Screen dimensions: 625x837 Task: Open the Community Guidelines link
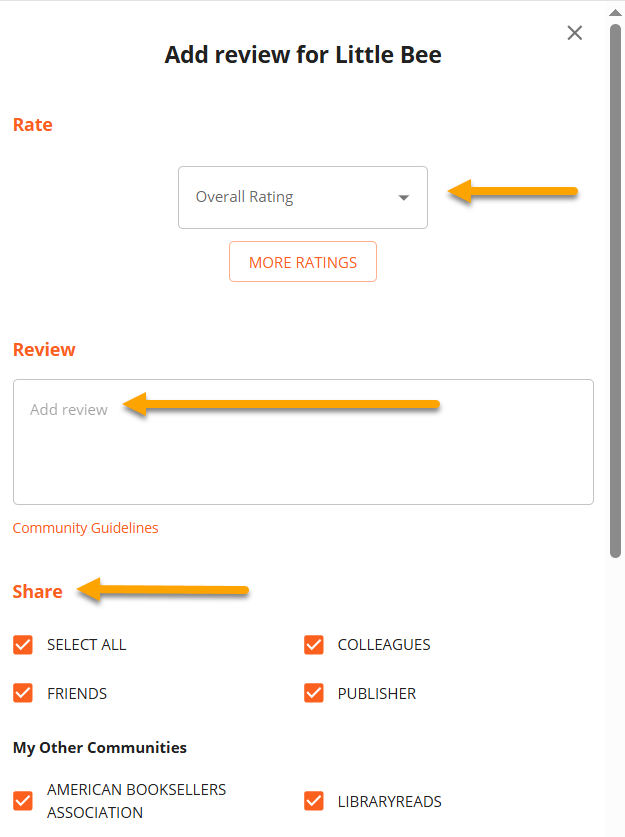85,528
